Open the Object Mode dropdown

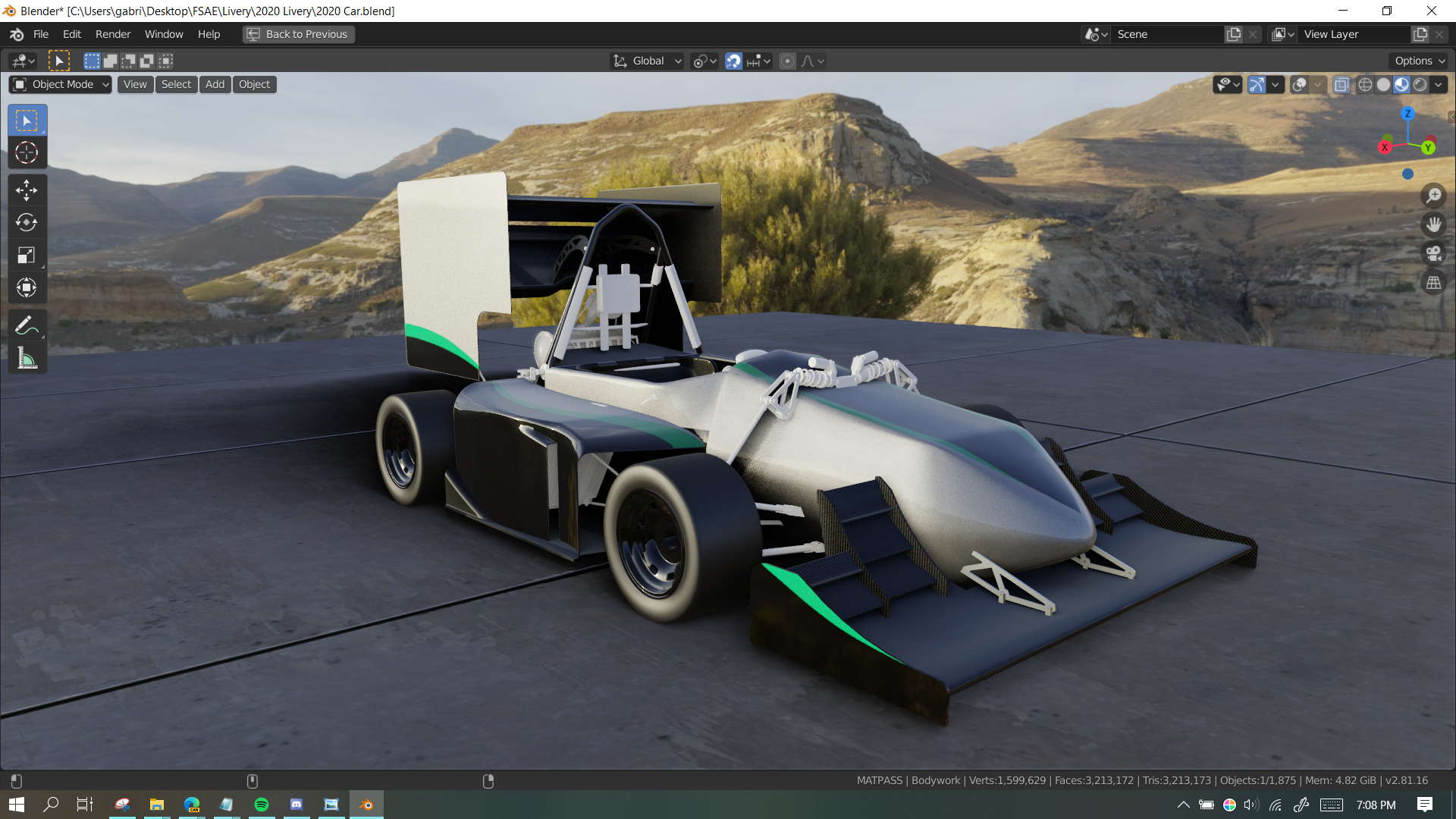click(61, 85)
